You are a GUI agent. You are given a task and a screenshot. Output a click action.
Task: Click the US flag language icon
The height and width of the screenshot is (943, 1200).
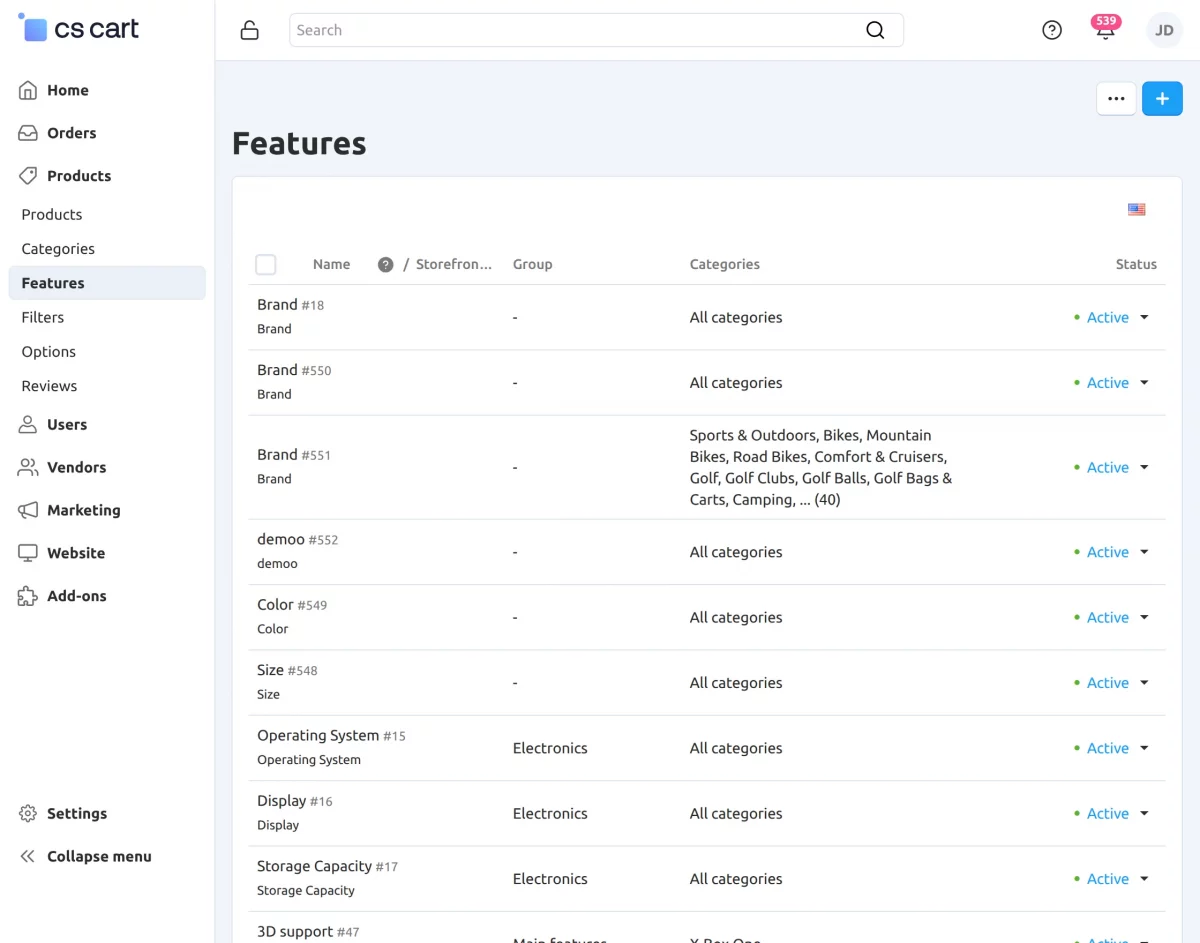pos(1137,210)
